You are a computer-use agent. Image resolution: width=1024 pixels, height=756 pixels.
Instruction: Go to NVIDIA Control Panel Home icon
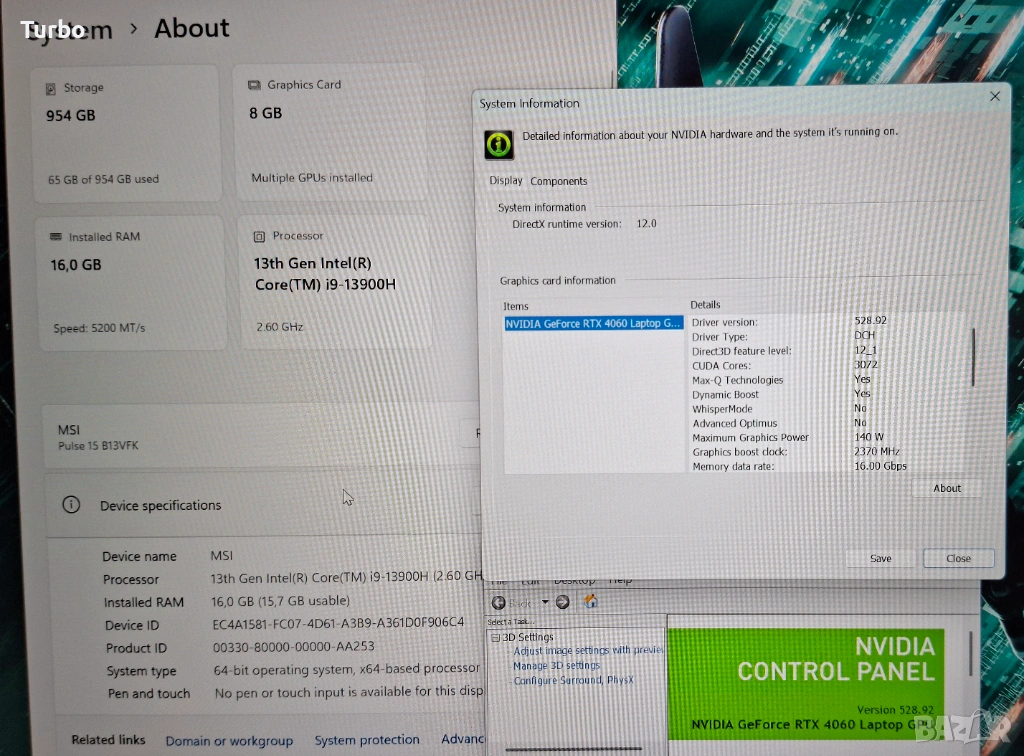[x=591, y=601]
